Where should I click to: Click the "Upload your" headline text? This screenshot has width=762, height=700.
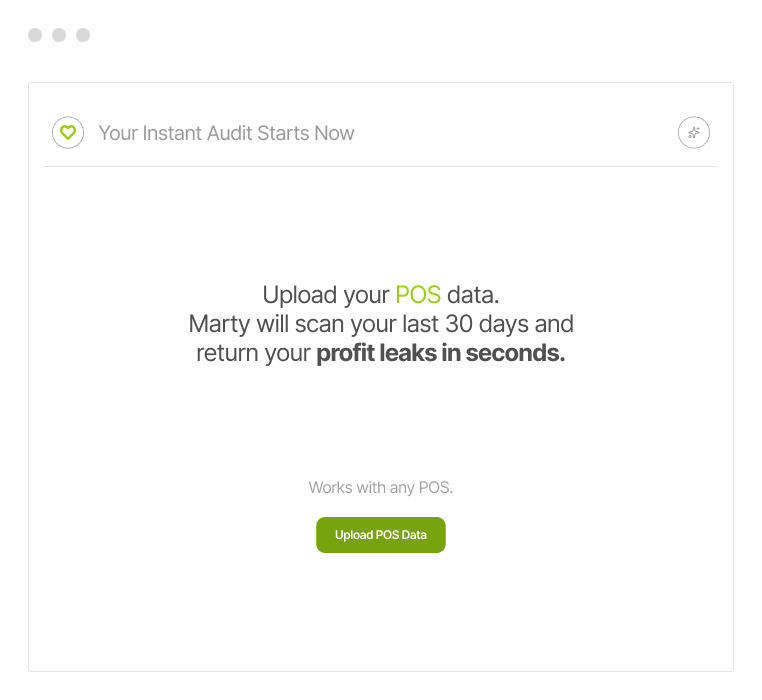pos(325,295)
